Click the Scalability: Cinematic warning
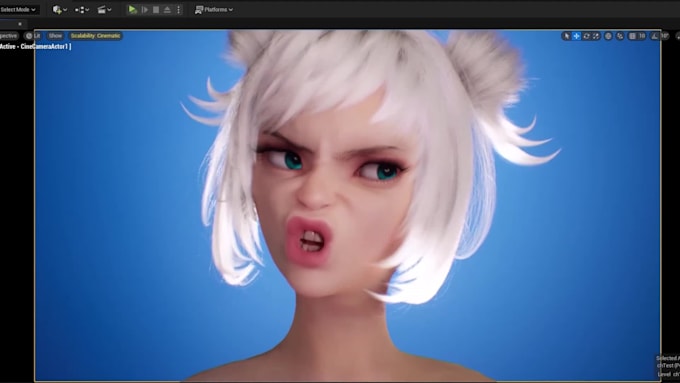This screenshot has height=383, width=680. tap(95, 36)
